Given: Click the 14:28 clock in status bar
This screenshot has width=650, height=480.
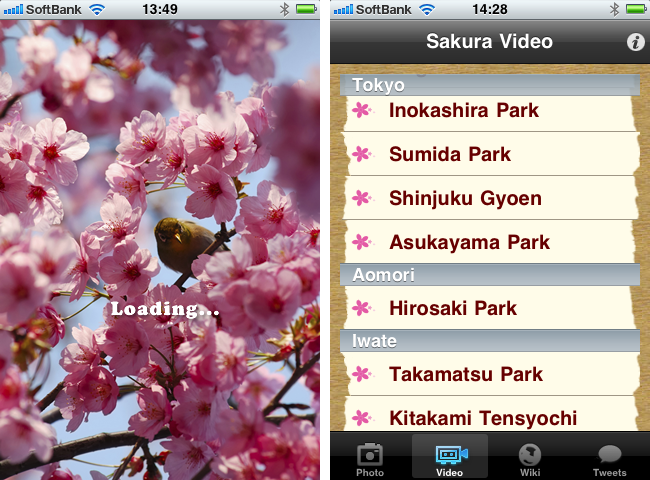Looking at the screenshot, I should [x=490, y=9].
